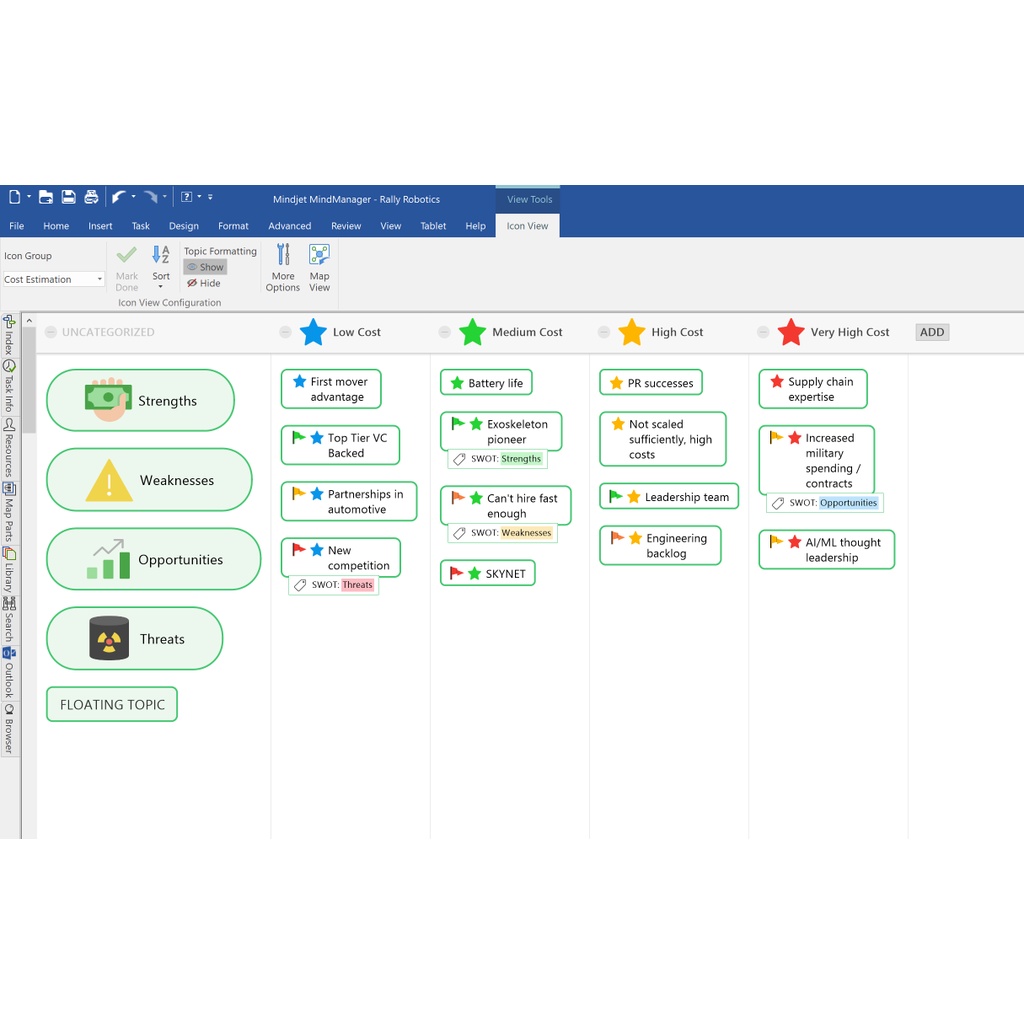Open the Advanced ribbon tab
The width and height of the screenshot is (1024, 1024).
point(289,226)
